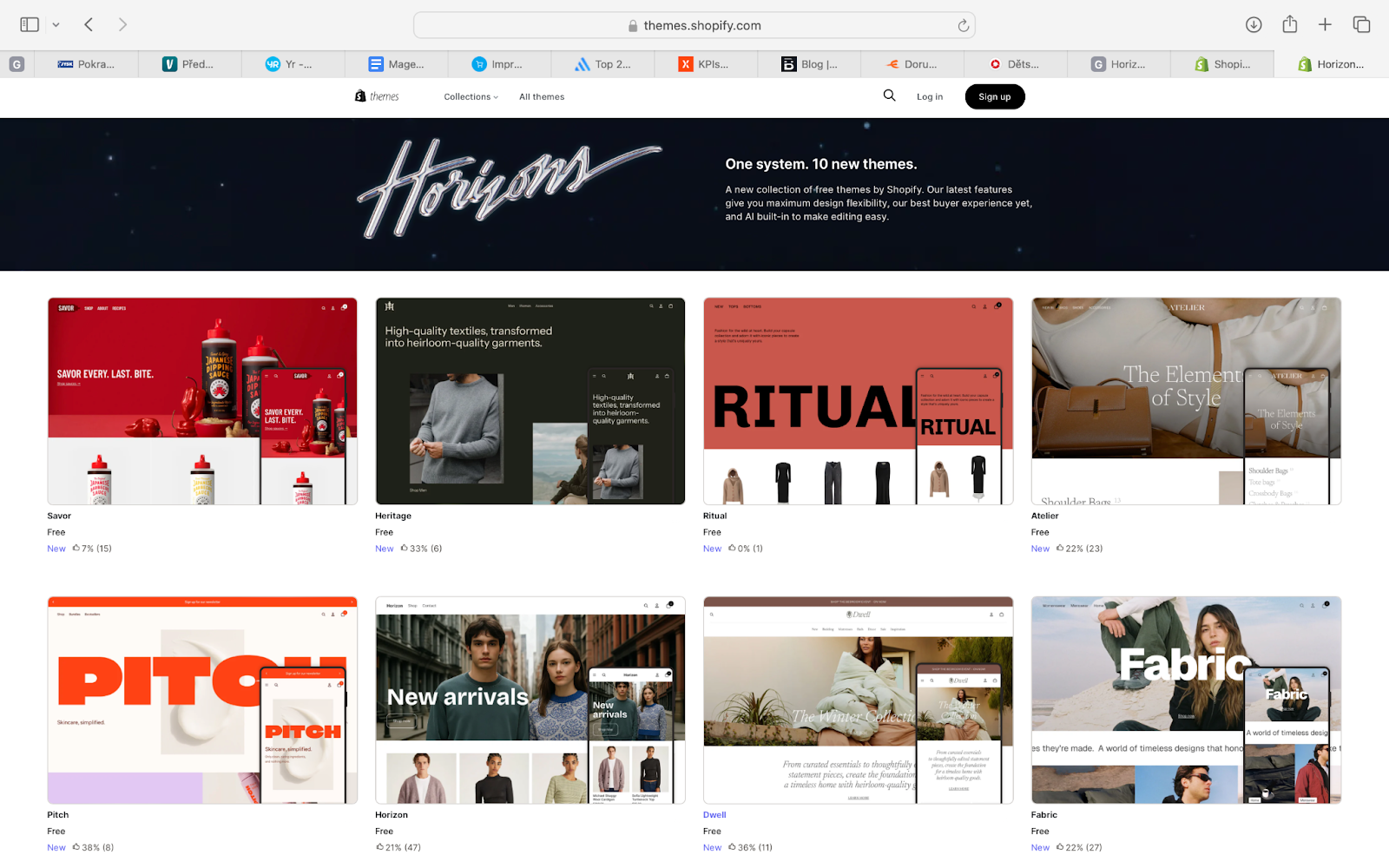Image resolution: width=1389 pixels, height=868 pixels.
Task: Toggle the Safari sidebar icon
Action: coord(30,25)
